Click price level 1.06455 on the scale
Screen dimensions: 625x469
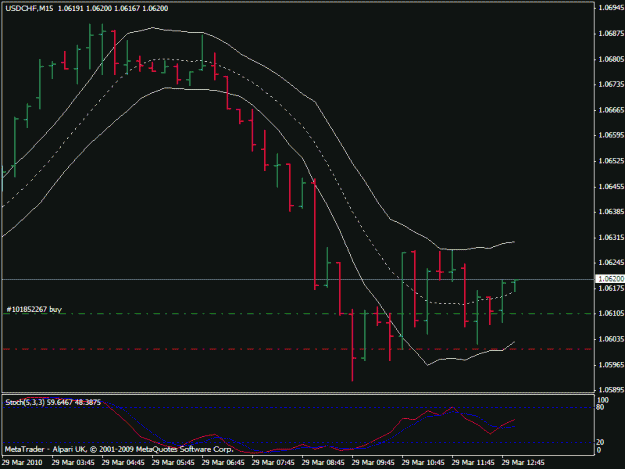pos(611,186)
